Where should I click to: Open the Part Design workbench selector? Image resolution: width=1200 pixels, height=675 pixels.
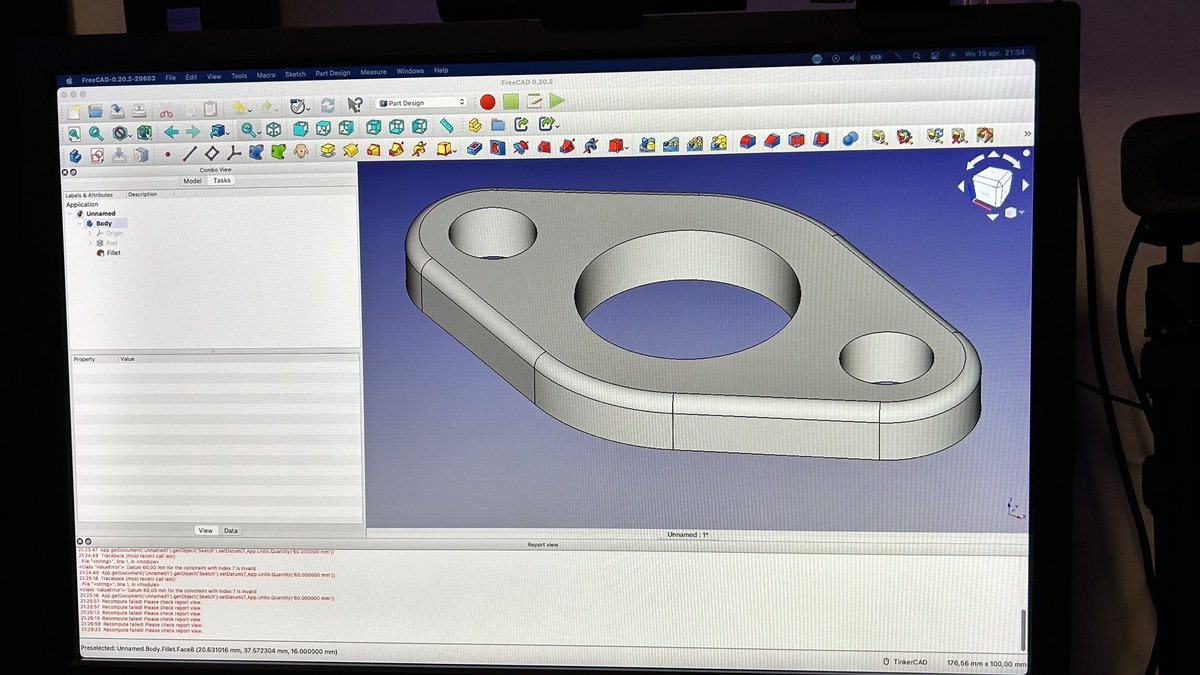coord(421,103)
